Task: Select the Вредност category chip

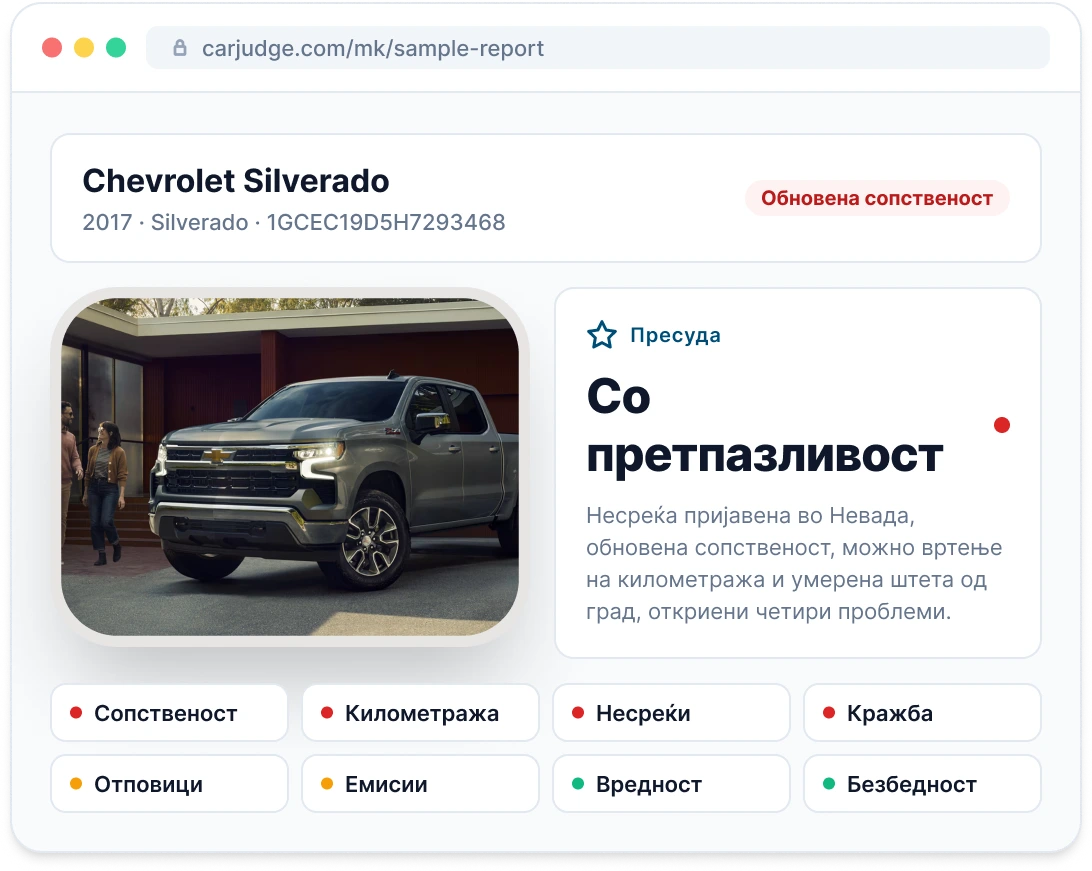Action: pyautogui.click(x=671, y=784)
